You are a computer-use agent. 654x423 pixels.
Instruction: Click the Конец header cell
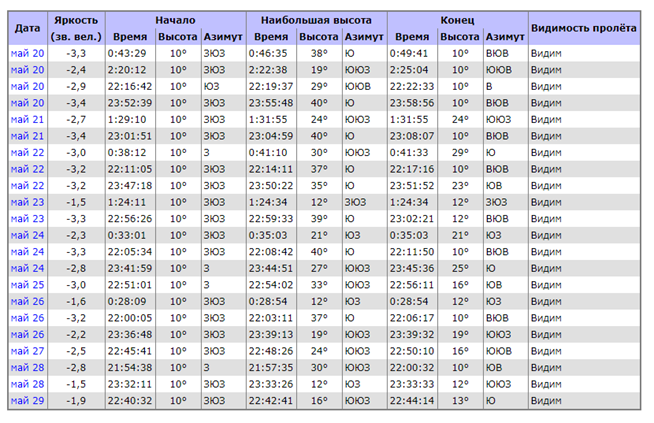tap(457, 20)
